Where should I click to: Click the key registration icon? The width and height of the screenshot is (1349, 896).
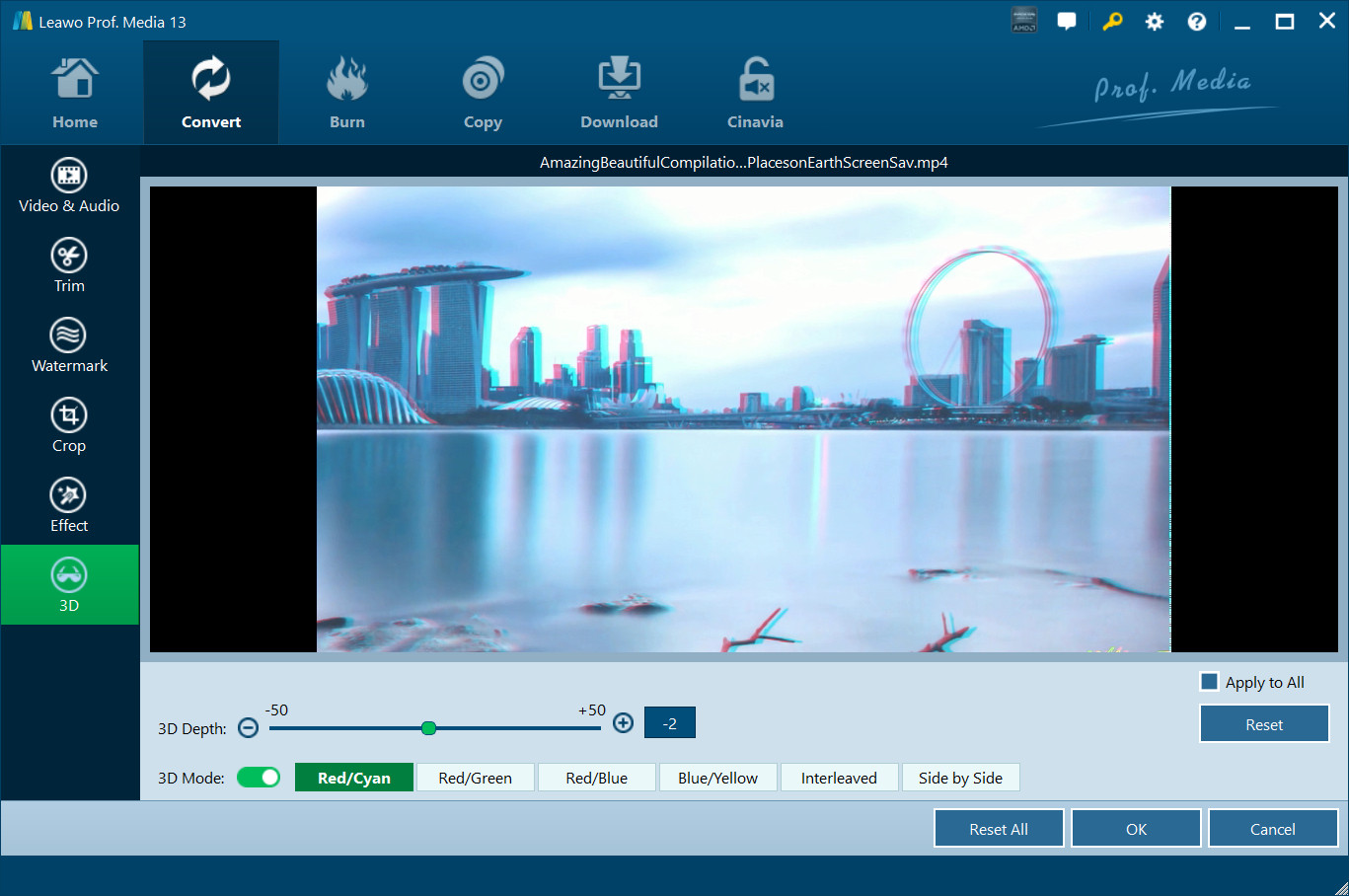[1112, 22]
